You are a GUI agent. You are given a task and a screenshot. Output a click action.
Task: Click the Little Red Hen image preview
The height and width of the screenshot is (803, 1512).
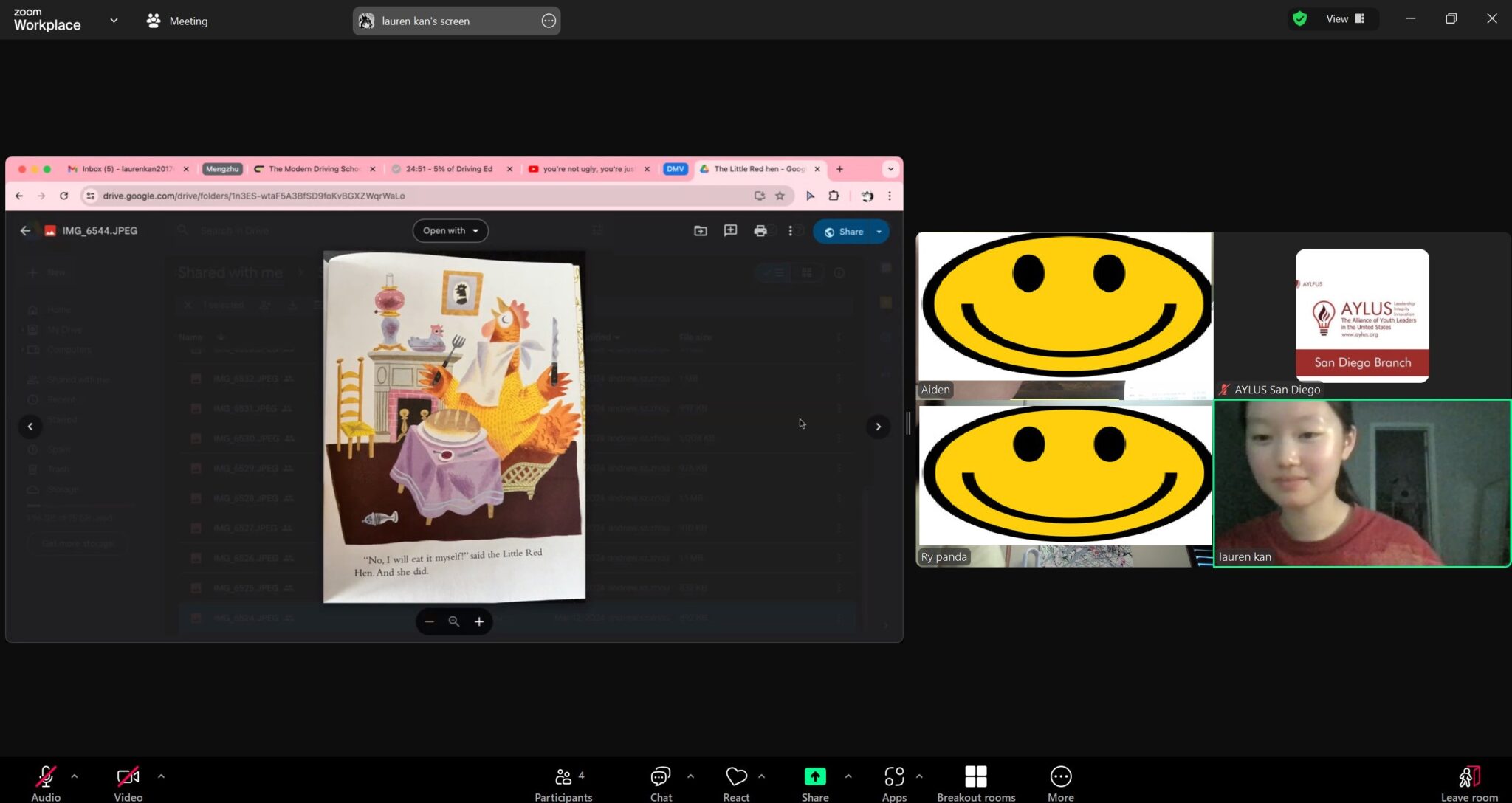point(454,427)
